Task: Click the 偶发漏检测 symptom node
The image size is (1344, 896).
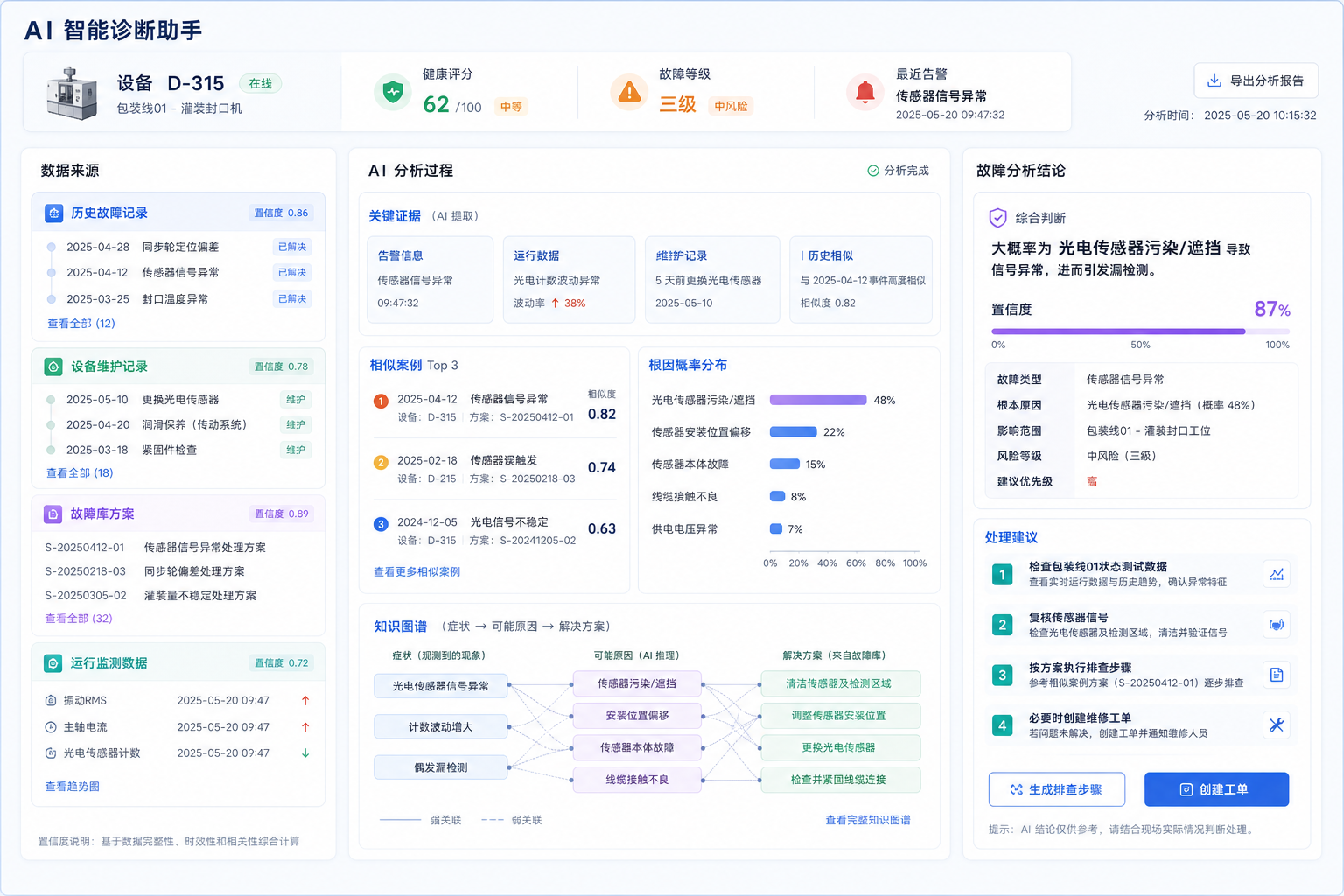Action: 441,767
